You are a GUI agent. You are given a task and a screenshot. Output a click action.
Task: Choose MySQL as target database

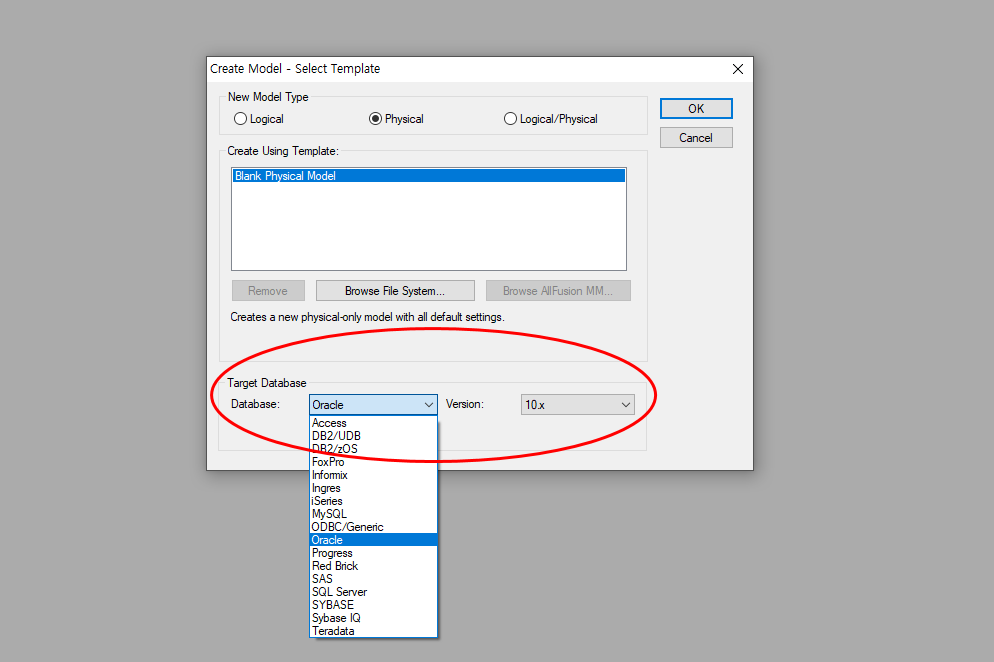tap(373, 514)
